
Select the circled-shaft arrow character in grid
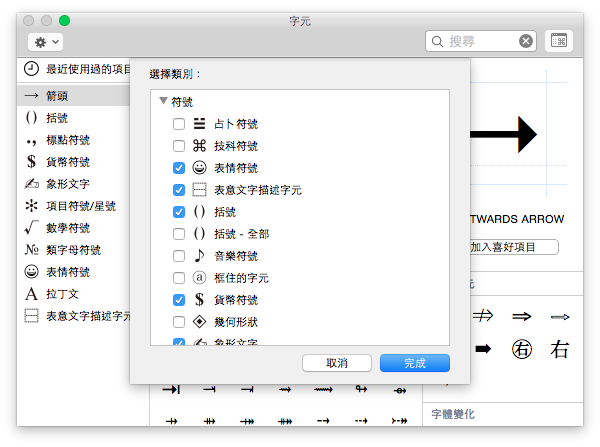(399, 390)
